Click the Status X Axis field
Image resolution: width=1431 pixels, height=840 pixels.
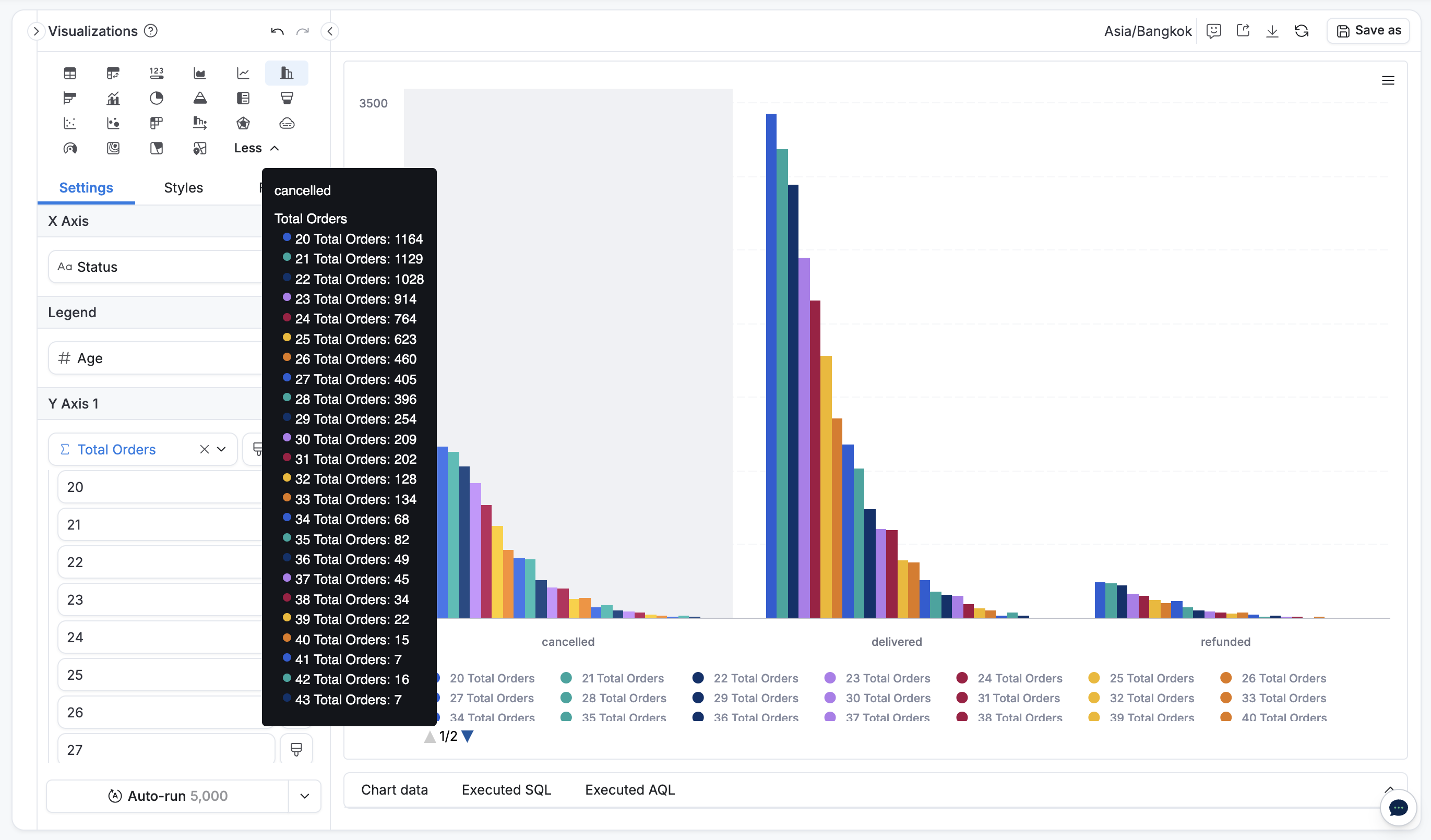tap(154, 267)
